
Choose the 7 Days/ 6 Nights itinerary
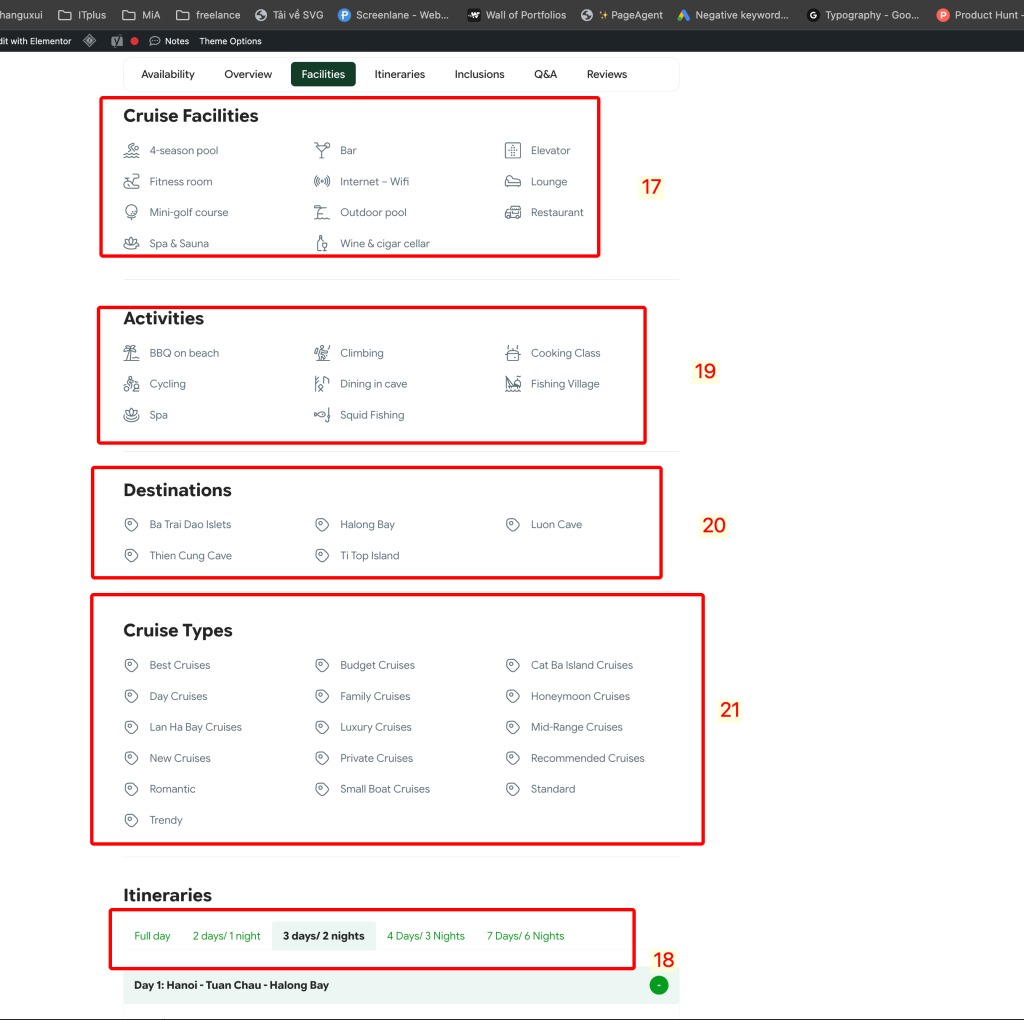[525, 936]
